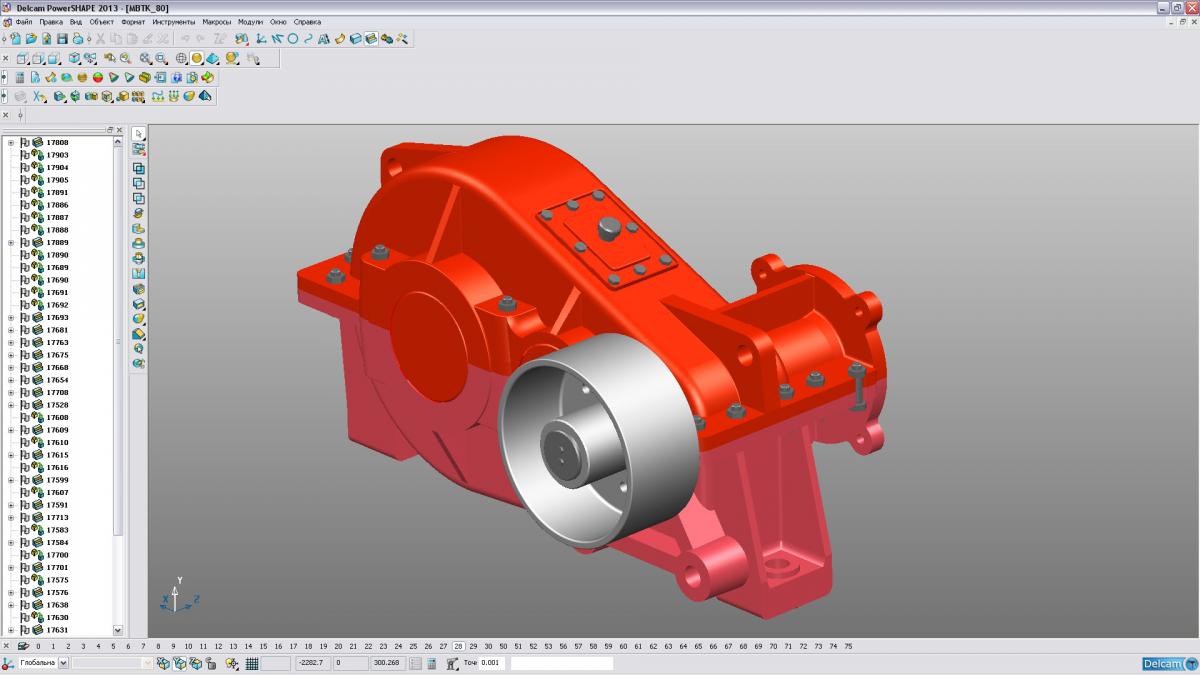Select the Arc circle tool
1200x675 pixels.
(x=293, y=38)
